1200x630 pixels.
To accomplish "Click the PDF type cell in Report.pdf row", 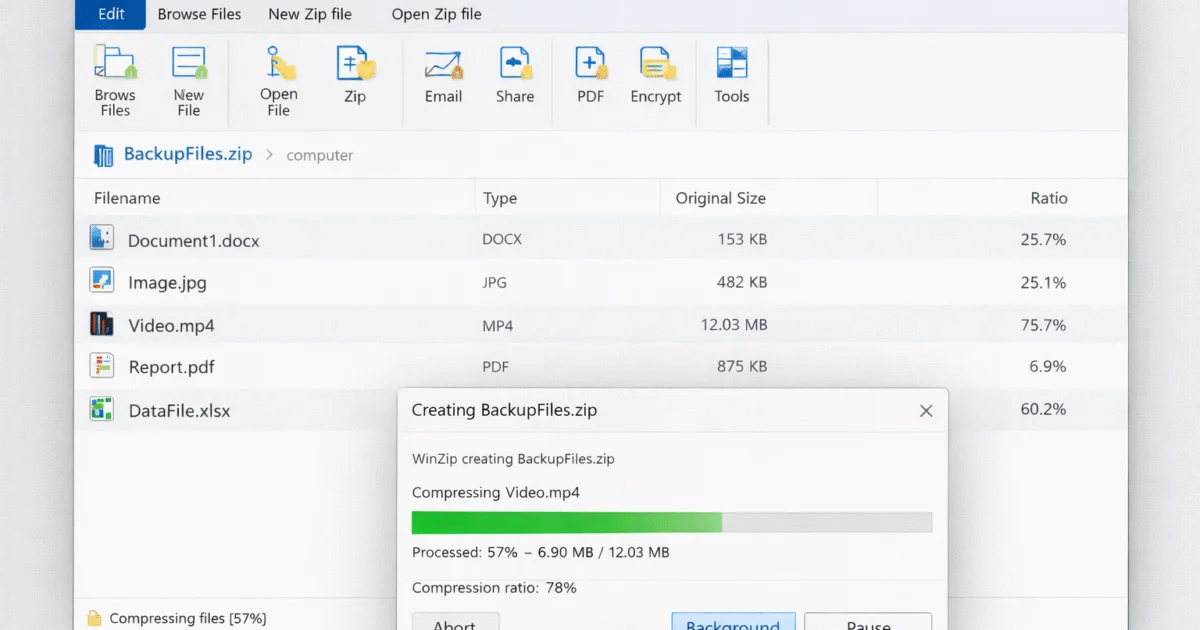I will 495,367.
